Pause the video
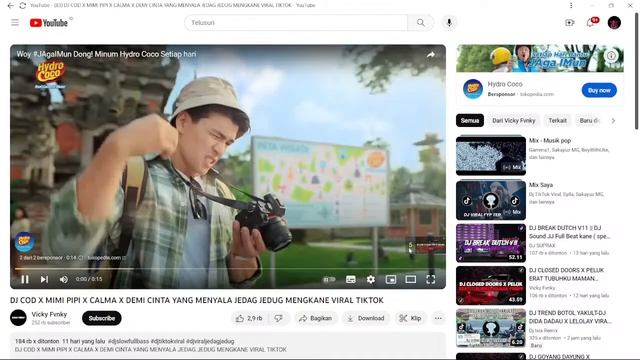The width and height of the screenshot is (640, 360). coord(25,279)
